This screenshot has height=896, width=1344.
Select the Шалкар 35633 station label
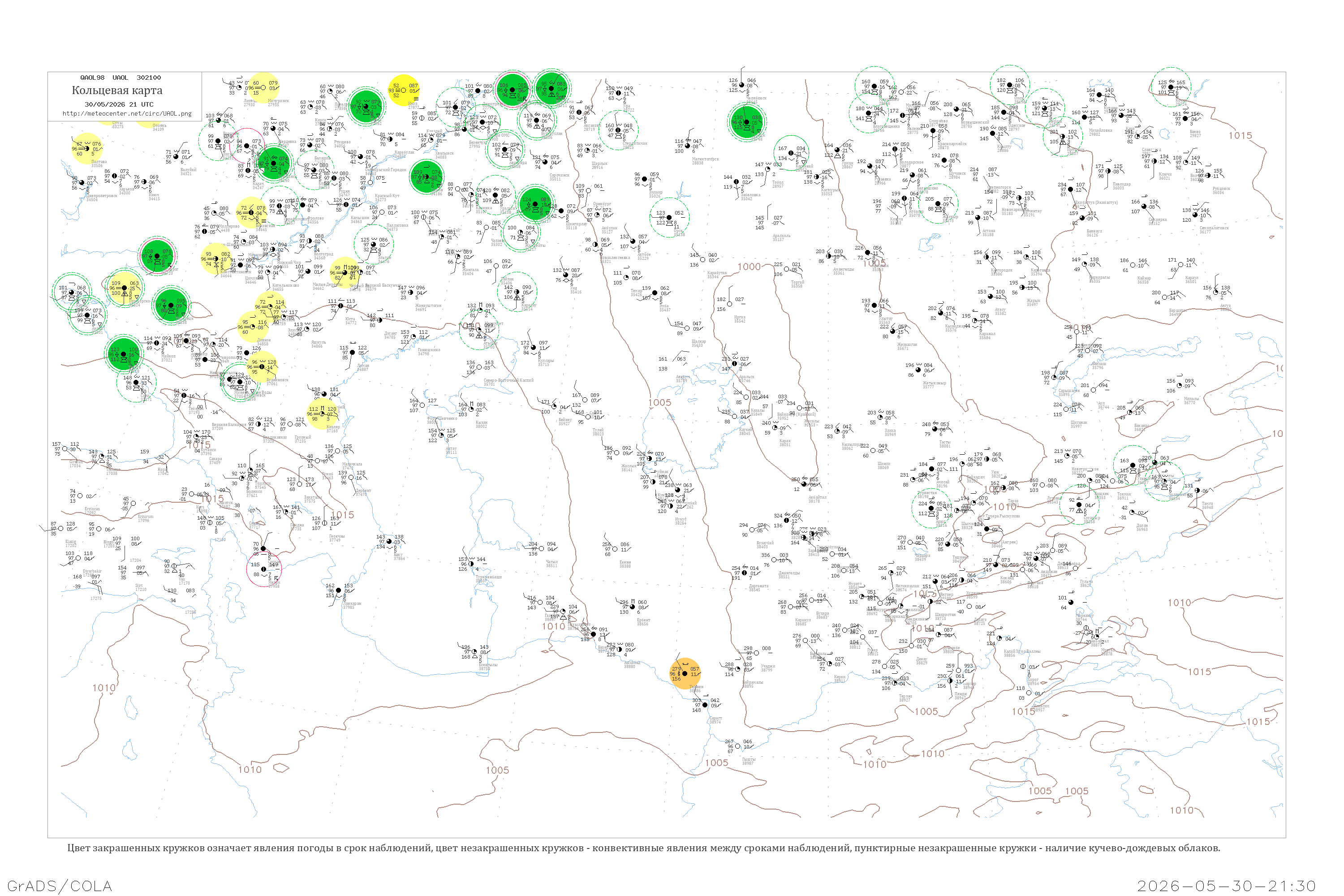(x=698, y=344)
